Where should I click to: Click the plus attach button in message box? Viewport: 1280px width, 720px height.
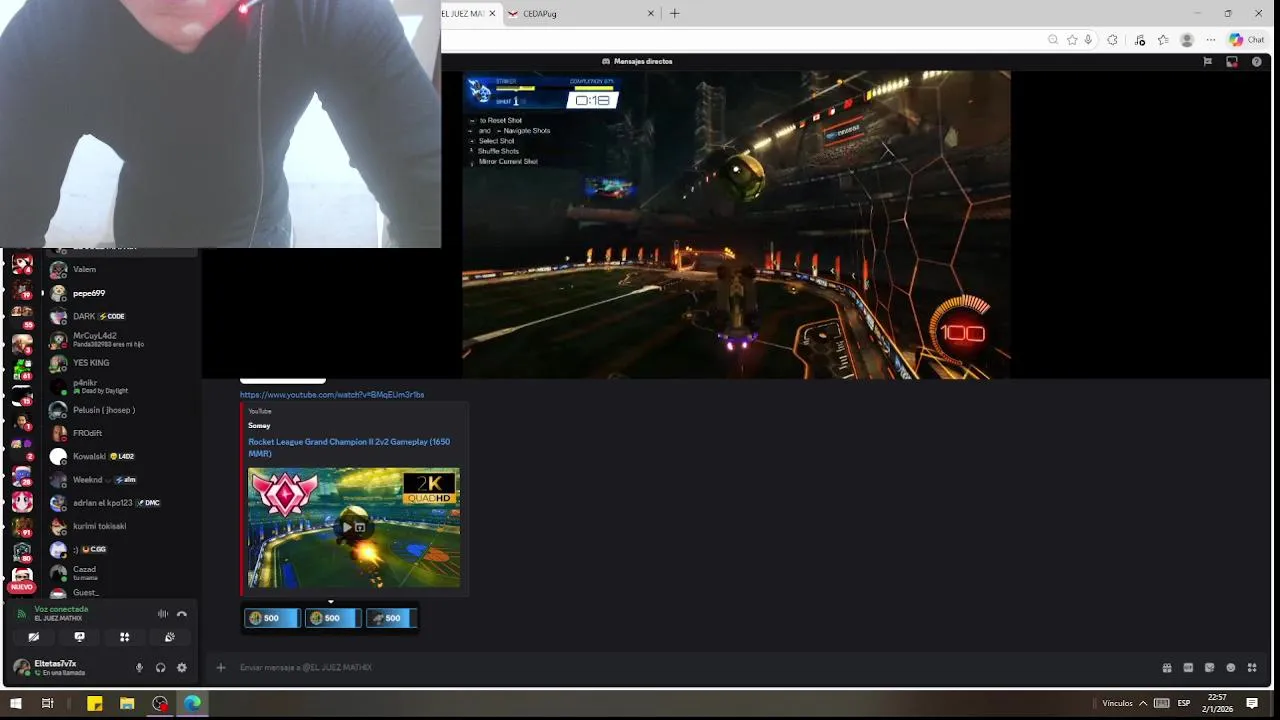tap(221, 667)
